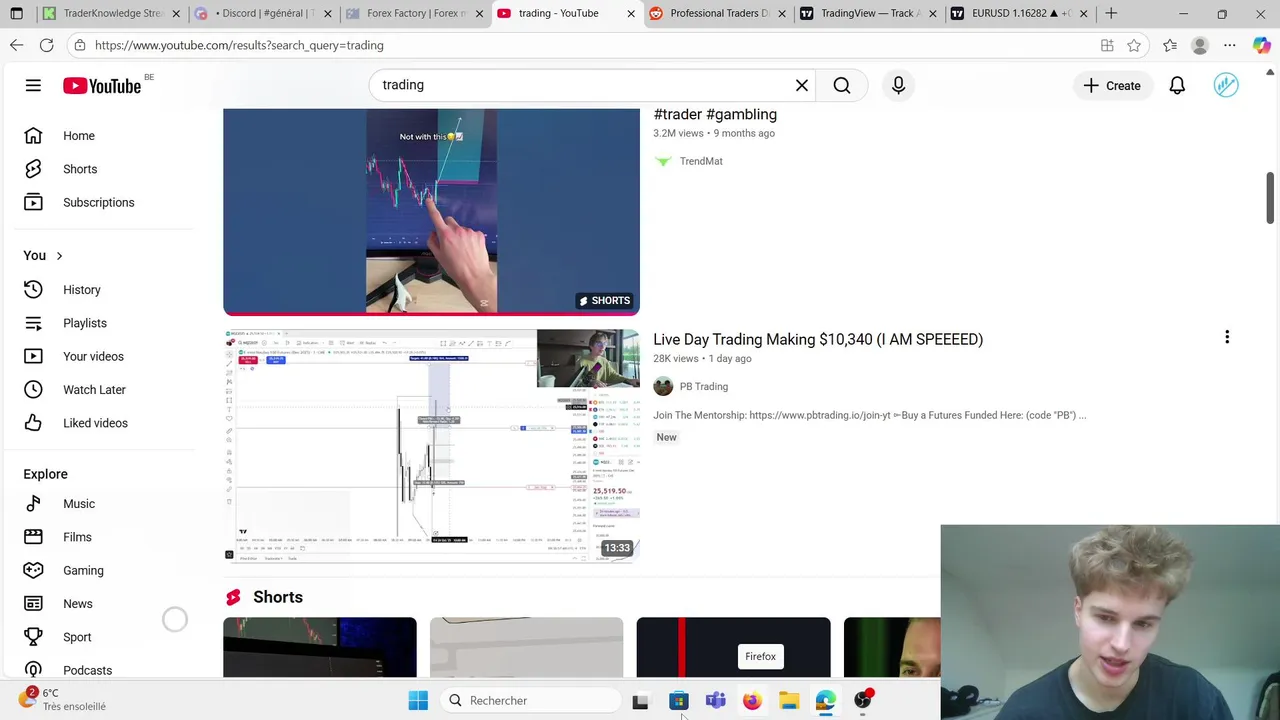Expand the You section

point(44,255)
